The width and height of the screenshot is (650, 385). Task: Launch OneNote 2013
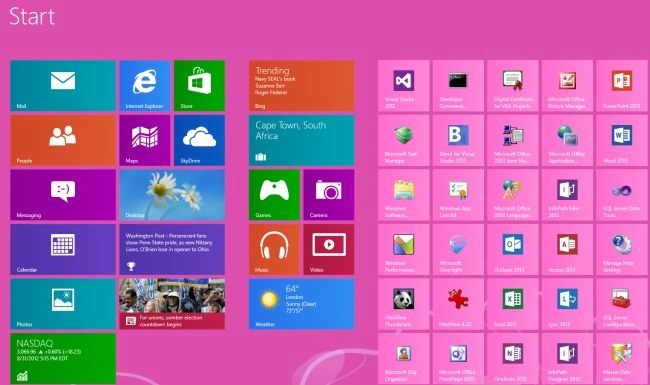pyautogui.click(x=513, y=358)
